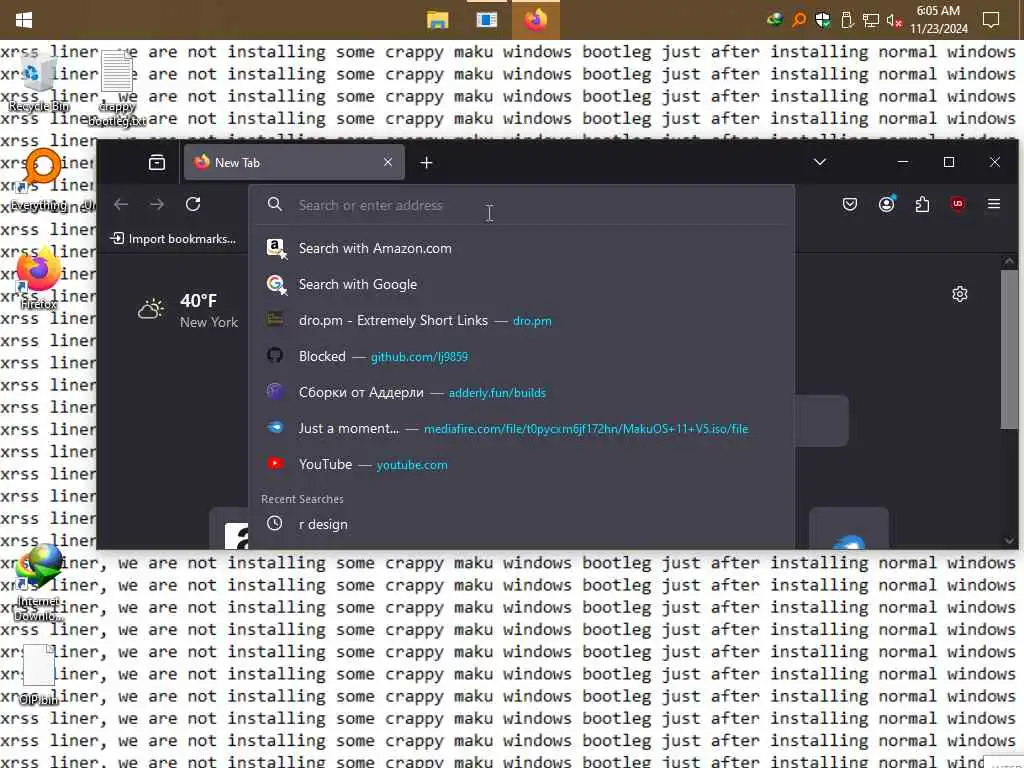
Task: Close the New Tab tab
Action: coord(388,162)
